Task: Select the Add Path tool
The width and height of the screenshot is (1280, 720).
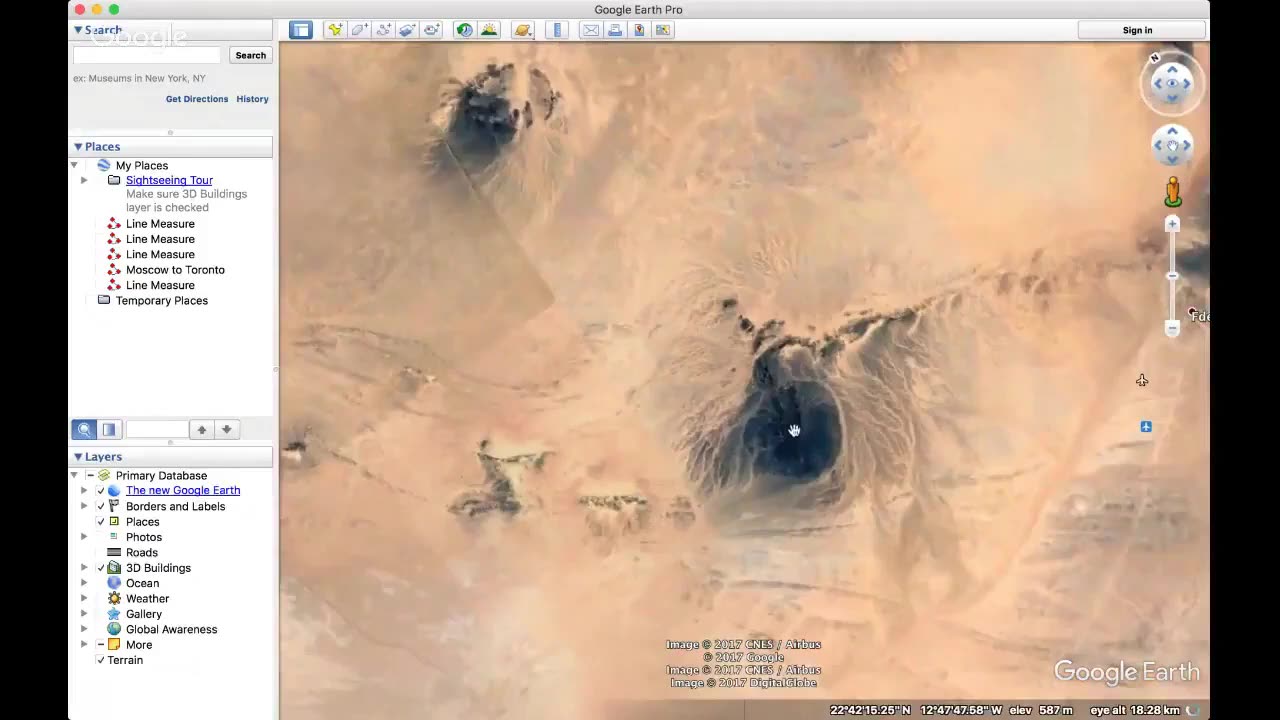Action: point(383,30)
